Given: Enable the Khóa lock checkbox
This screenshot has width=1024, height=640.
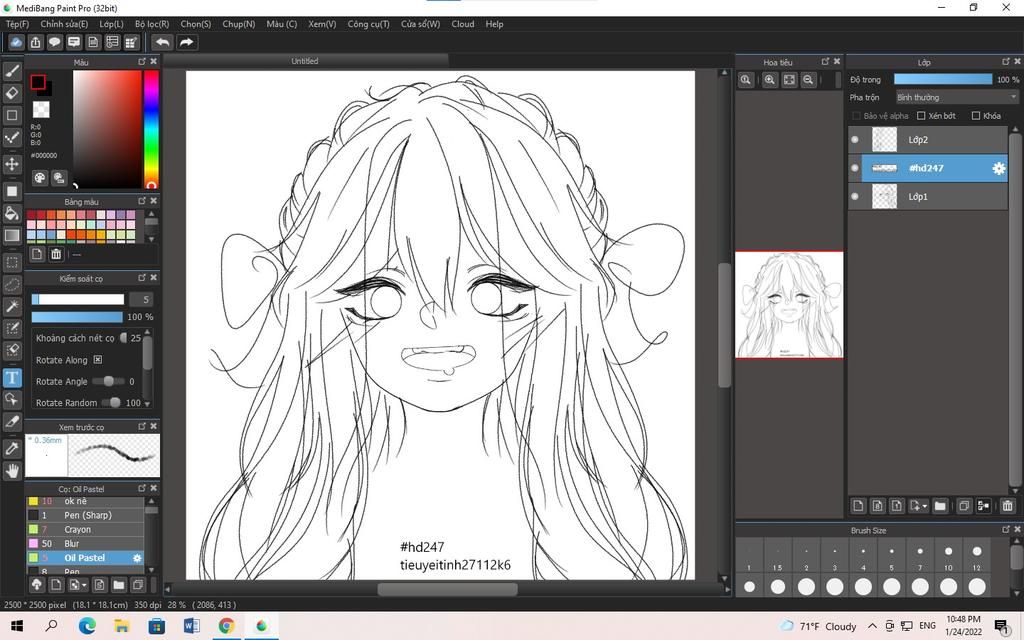Looking at the screenshot, I should click(x=976, y=116).
